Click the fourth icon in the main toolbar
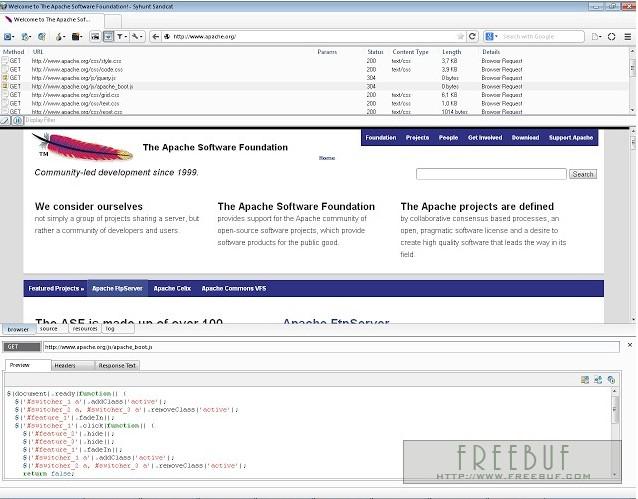 click(59, 37)
